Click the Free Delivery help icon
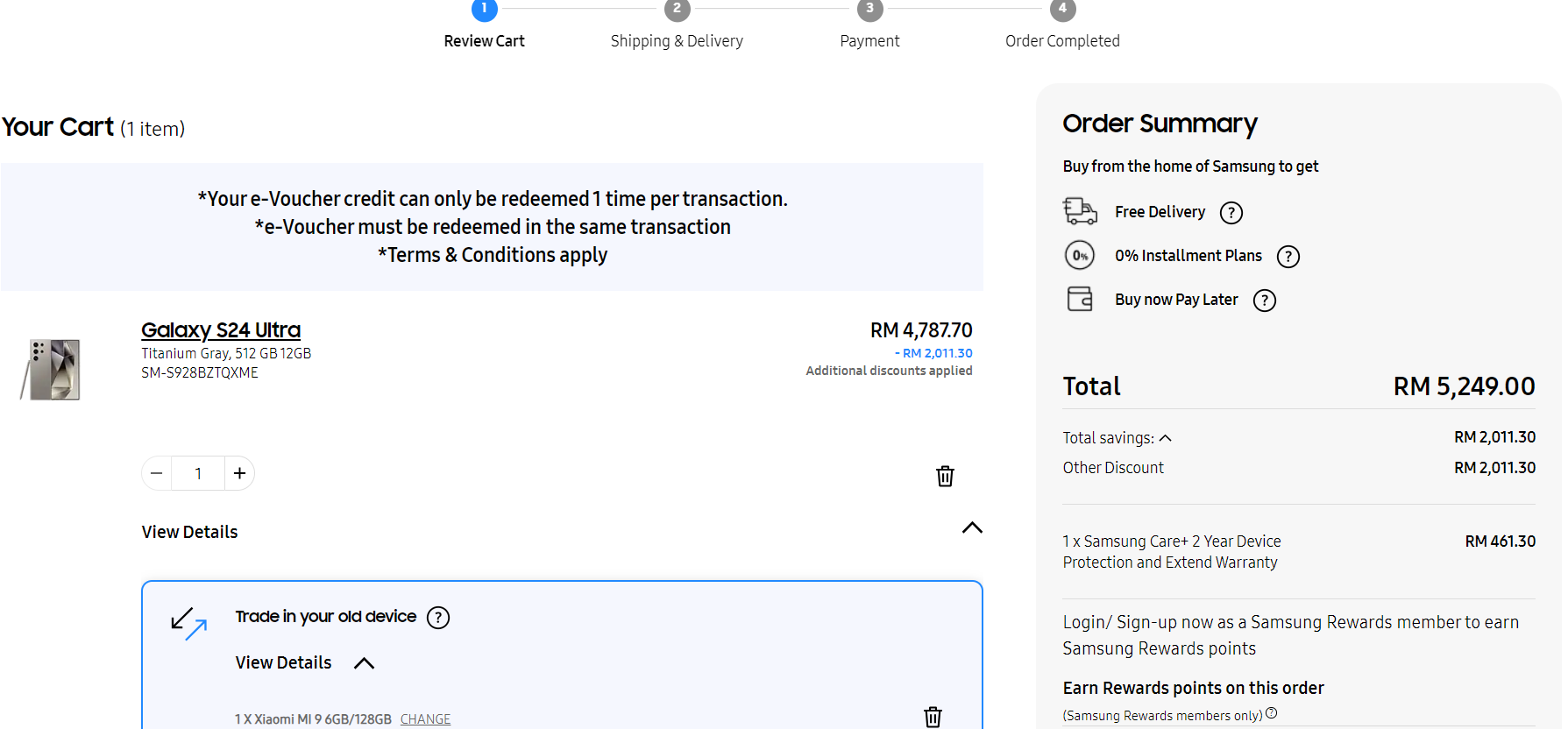 click(x=1231, y=213)
